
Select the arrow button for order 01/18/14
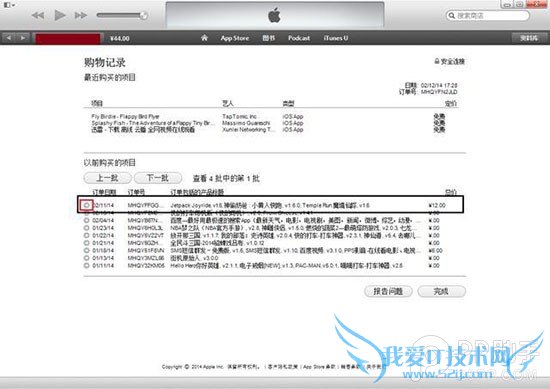point(86,250)
